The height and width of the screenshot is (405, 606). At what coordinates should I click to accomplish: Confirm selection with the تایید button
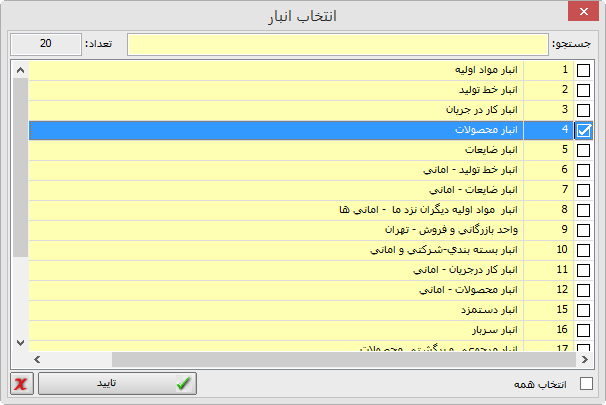click(117, 383)
